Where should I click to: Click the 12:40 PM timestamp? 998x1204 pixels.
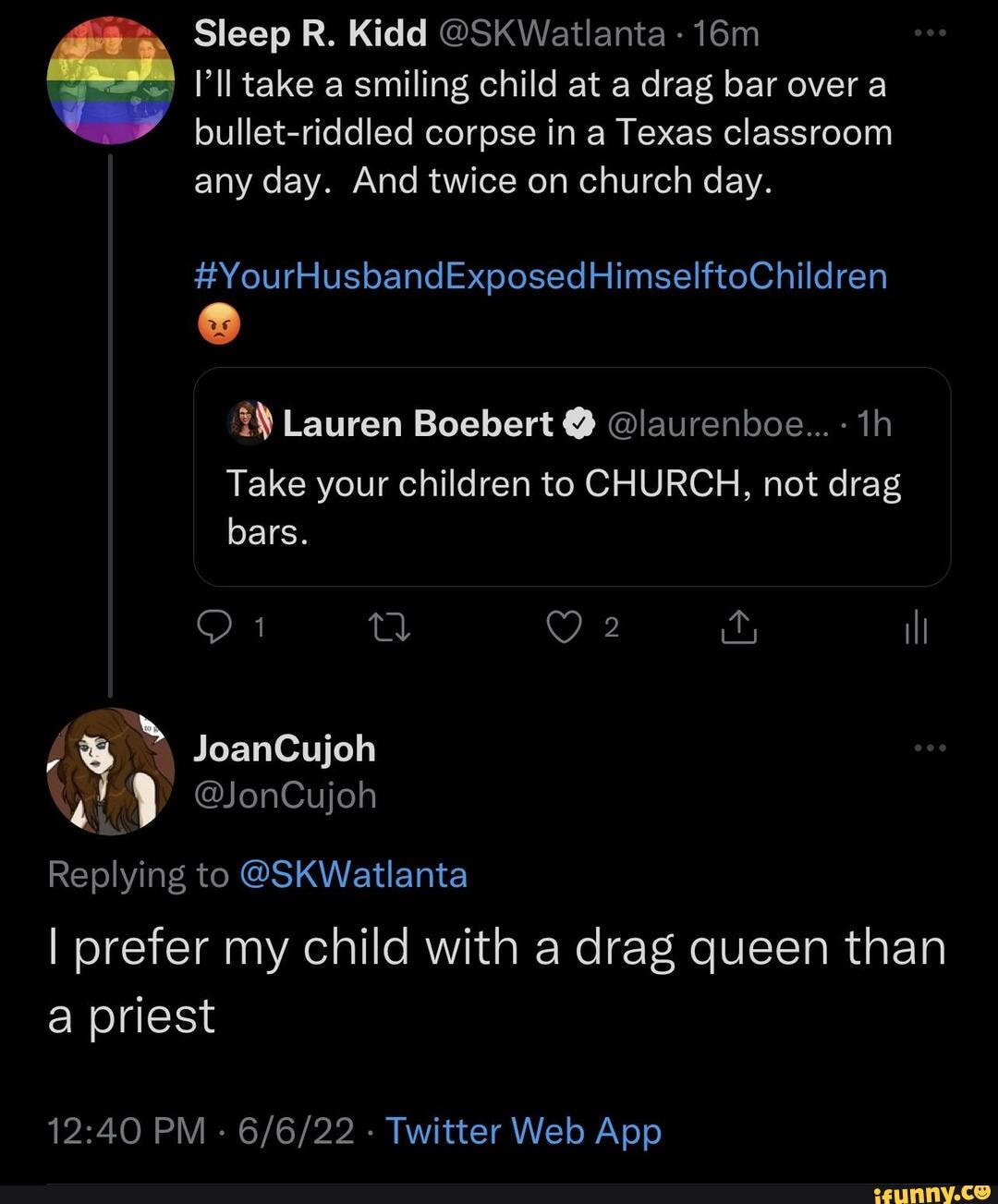(x=127, y=1131)
